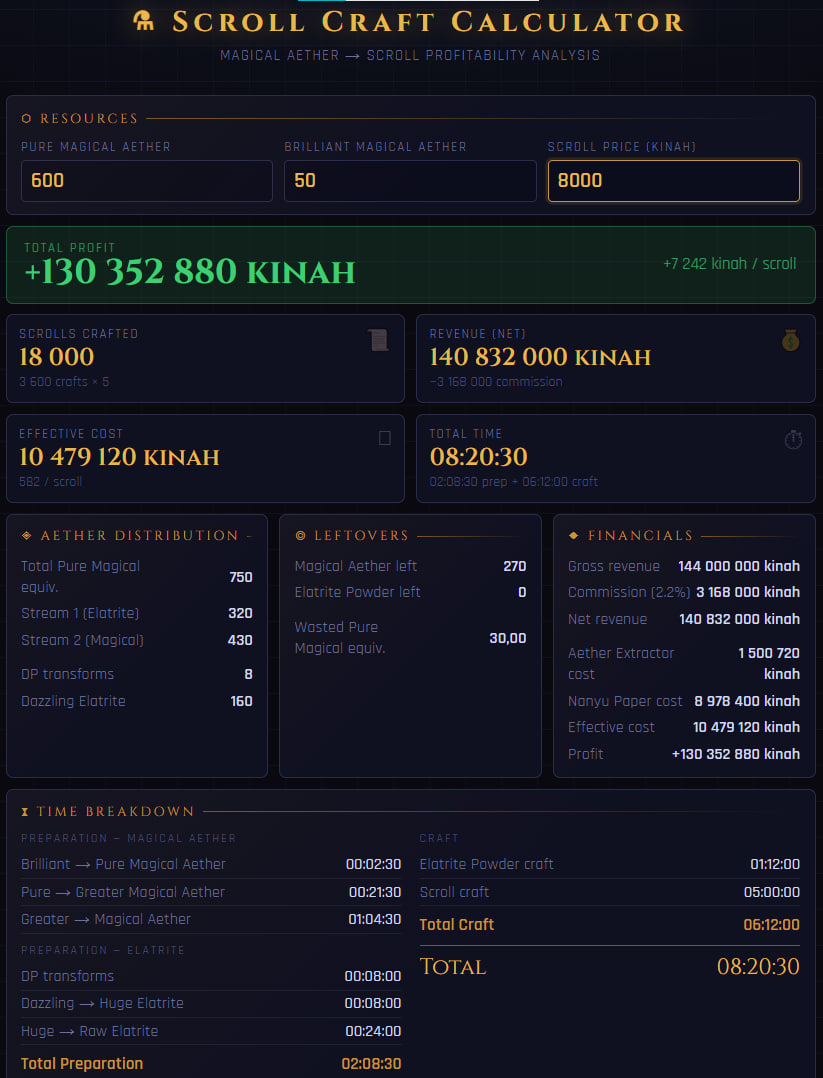Image resolution: width=823 pixels, height=1078 pixels.
Task: Click the Greater → Magical Aether row
Action: 211,919
